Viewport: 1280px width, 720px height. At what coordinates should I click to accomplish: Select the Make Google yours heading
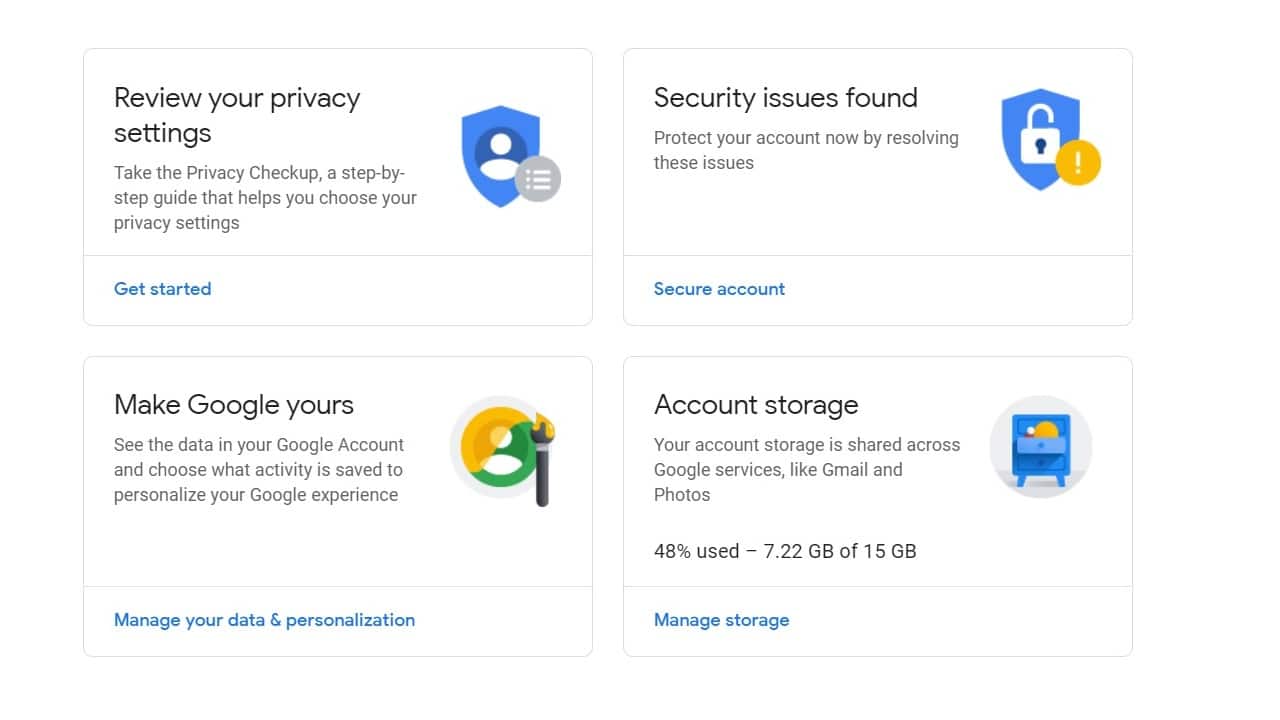tap(234, 405)
